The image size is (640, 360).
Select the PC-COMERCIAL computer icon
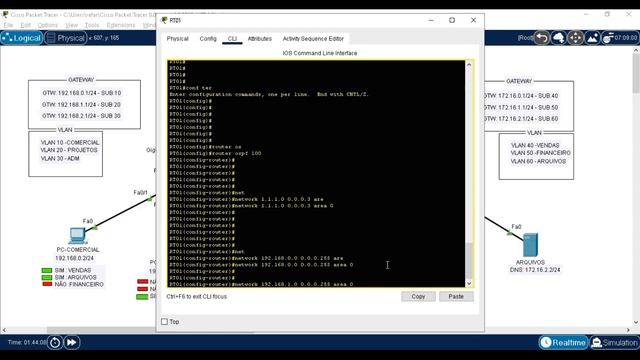coord(77,236)
